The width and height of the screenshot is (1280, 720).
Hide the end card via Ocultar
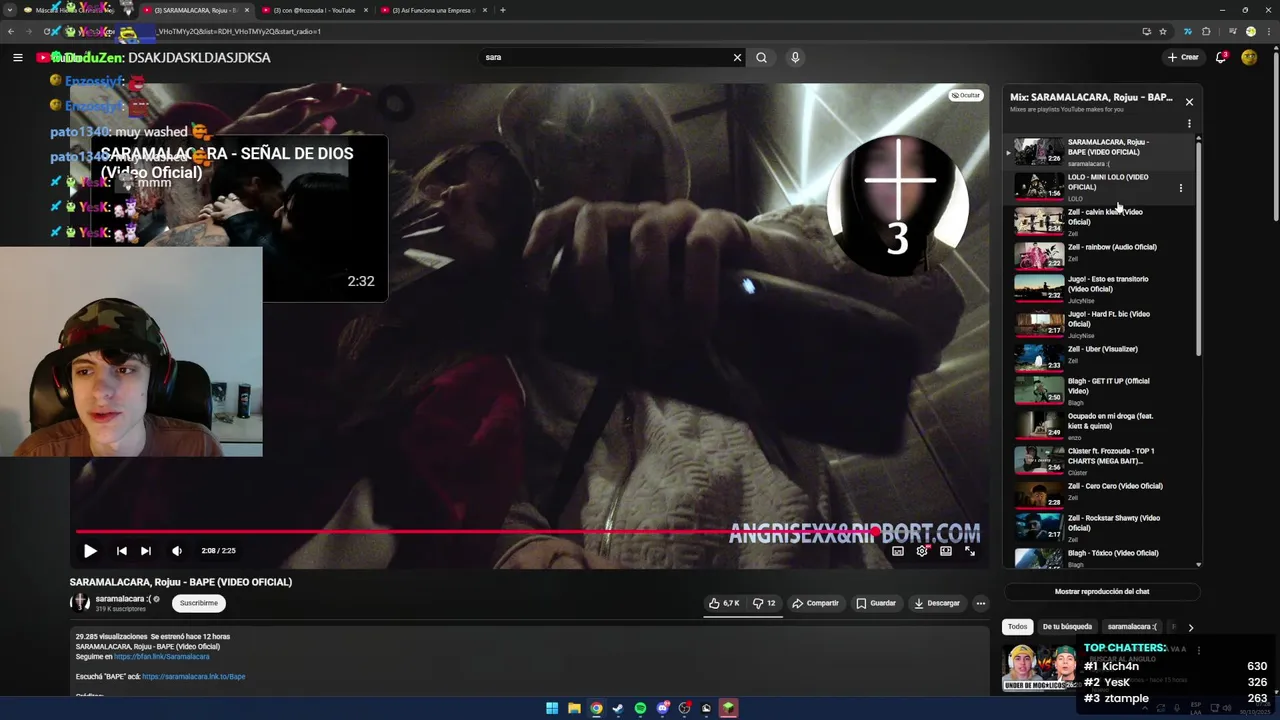[966, 95]
